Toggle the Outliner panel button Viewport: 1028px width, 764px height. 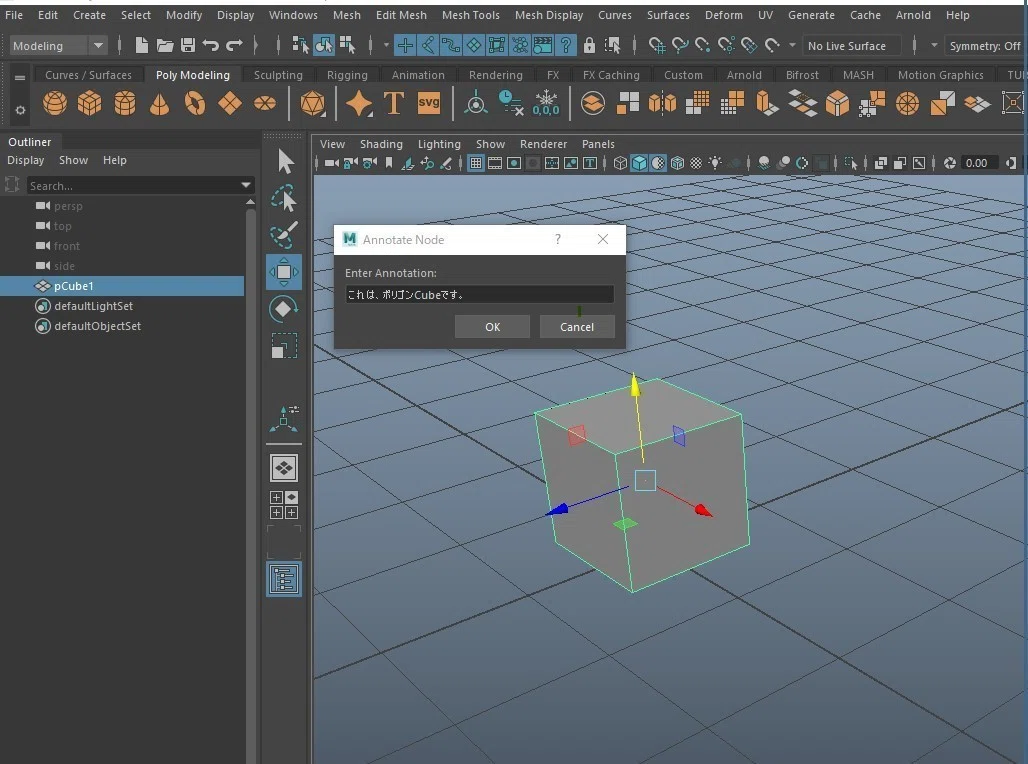click(284, 579)
